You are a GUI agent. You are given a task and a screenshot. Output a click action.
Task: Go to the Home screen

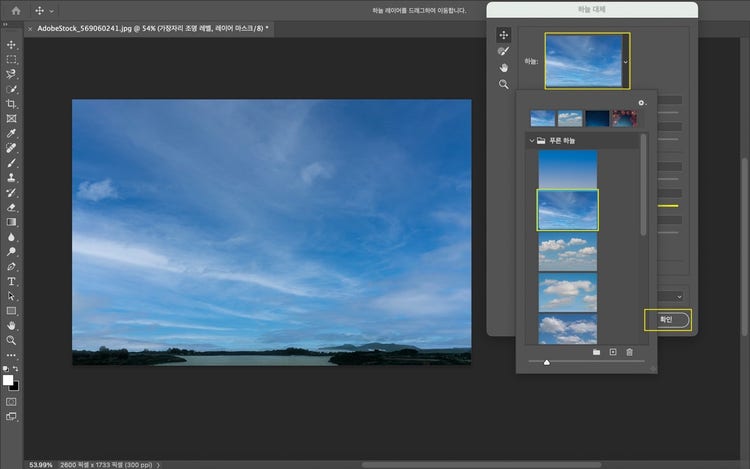point(14,10)
